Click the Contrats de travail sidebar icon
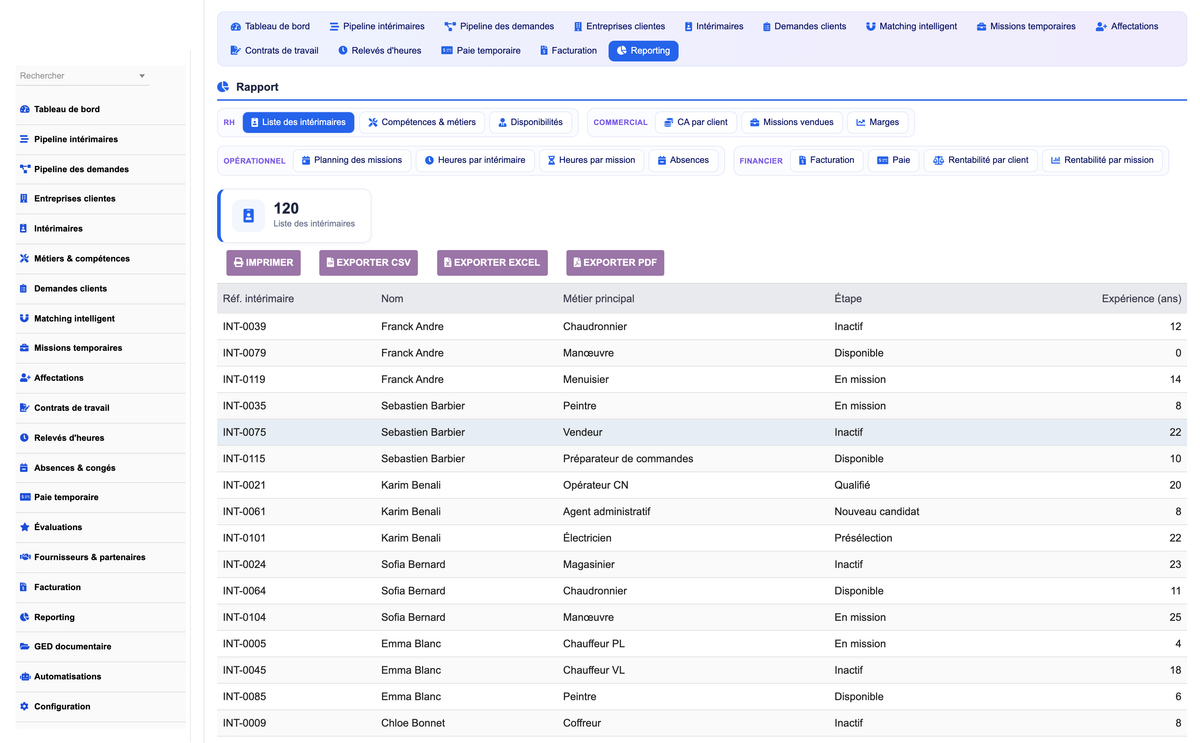Screen dimensions: 1200x743 click(x=25, y=408)
